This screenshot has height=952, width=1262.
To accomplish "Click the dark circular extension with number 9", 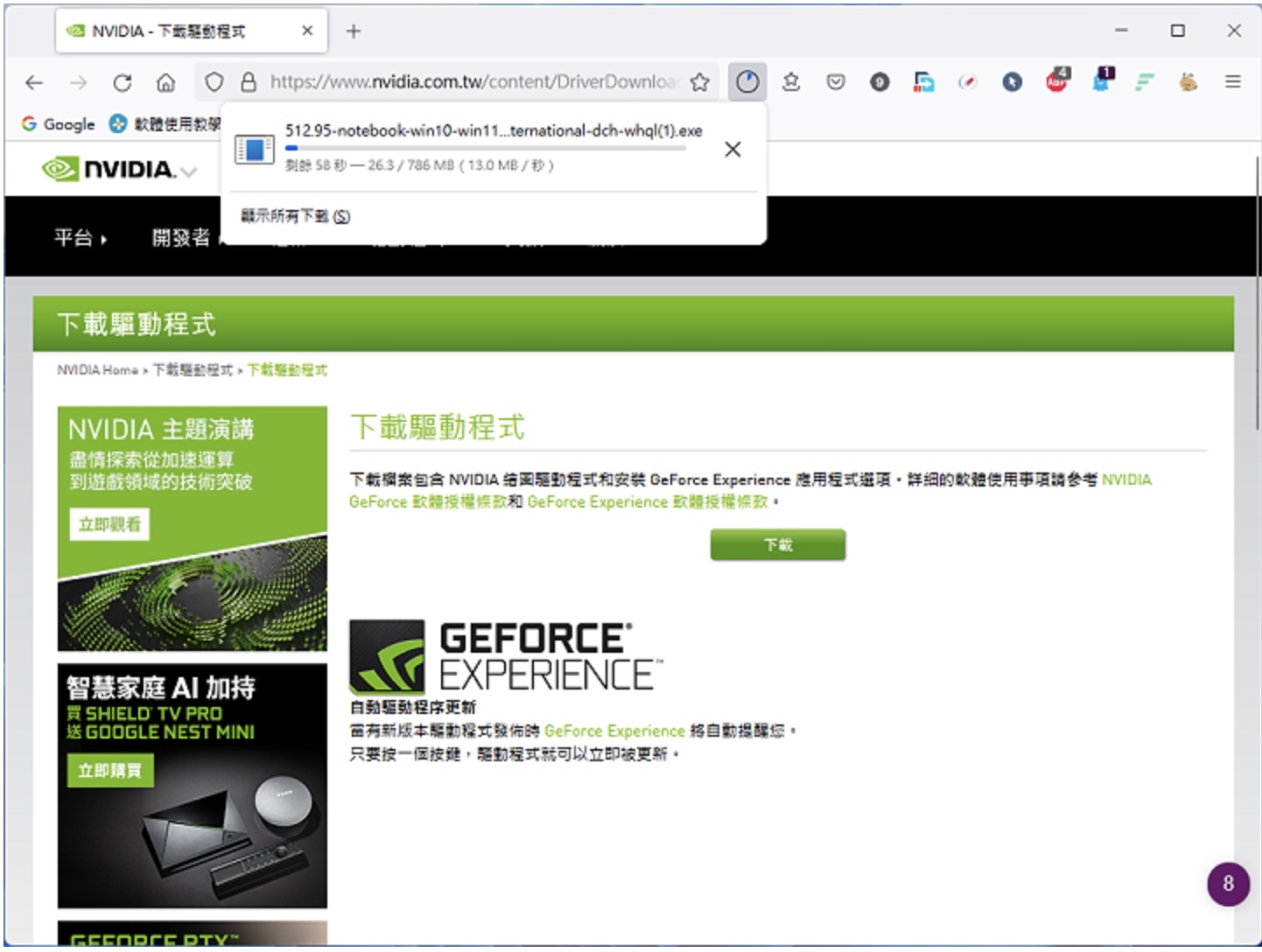I will (x=880, y=82).
